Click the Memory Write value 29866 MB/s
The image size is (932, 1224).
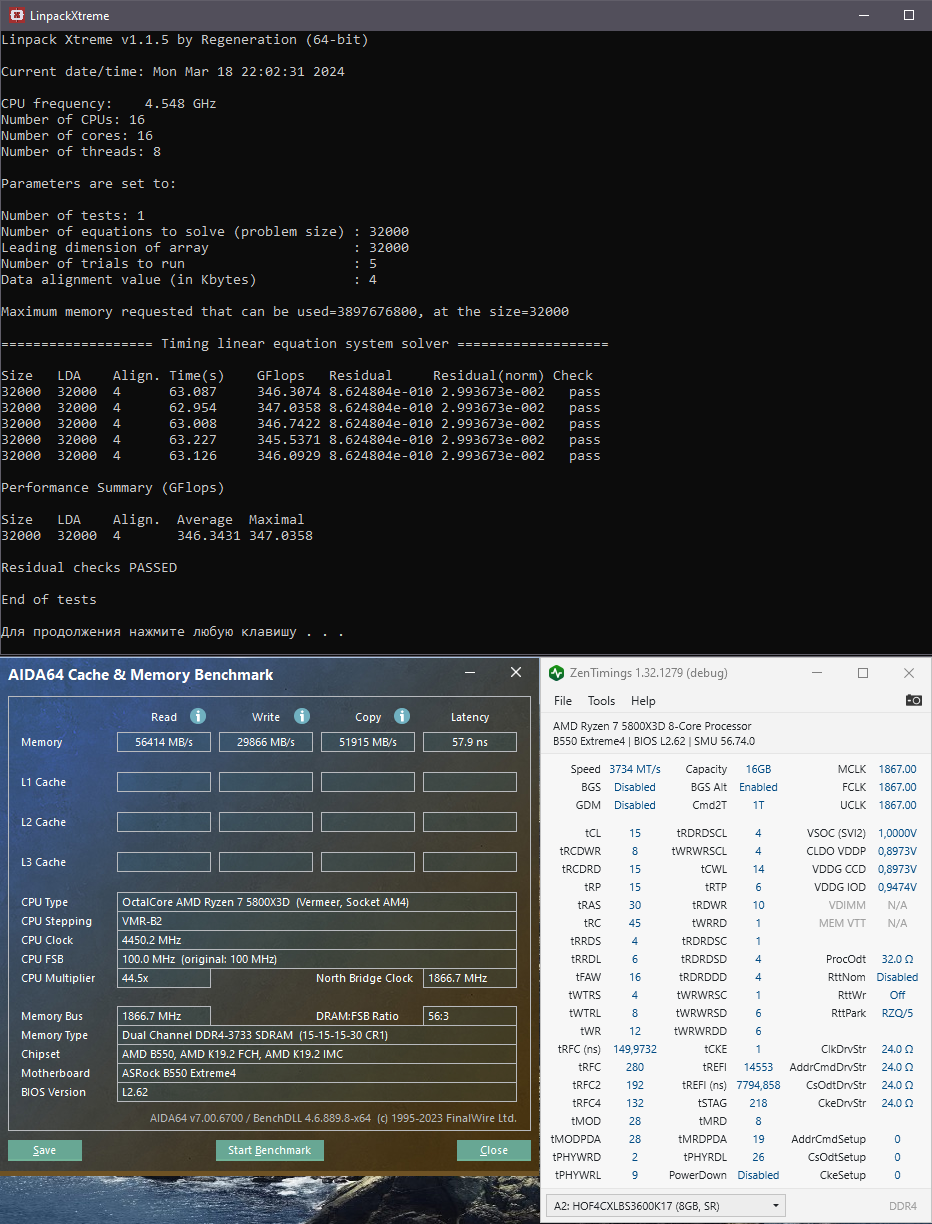tap(266, 742)
